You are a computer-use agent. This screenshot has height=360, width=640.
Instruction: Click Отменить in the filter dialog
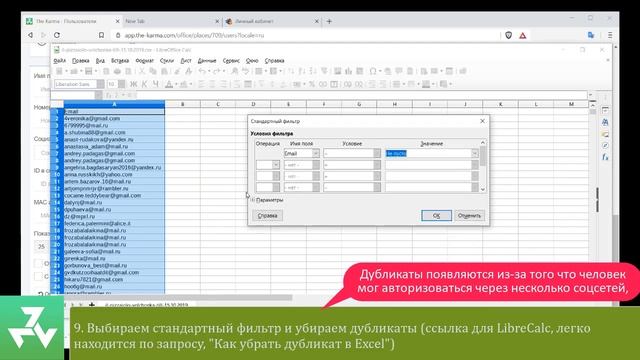[x=469, y=216]
